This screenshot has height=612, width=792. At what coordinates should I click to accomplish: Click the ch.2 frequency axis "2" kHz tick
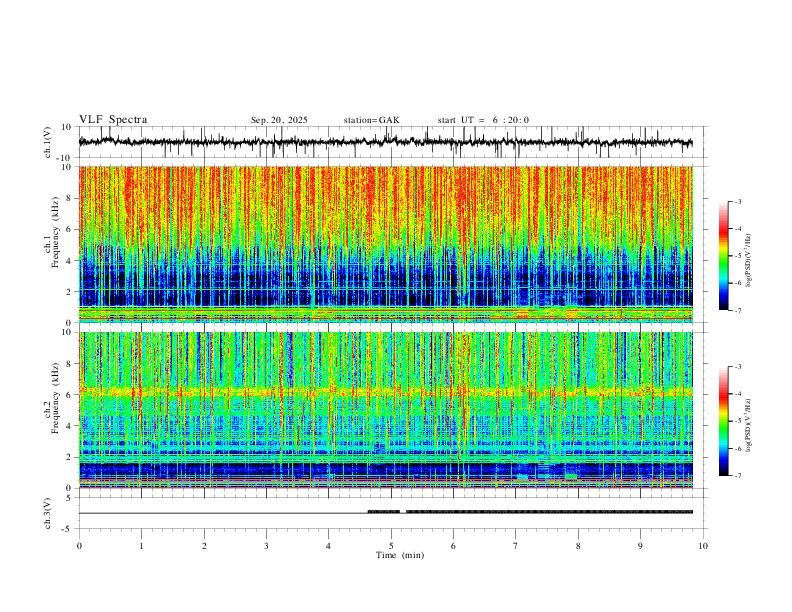coord(69,457)
